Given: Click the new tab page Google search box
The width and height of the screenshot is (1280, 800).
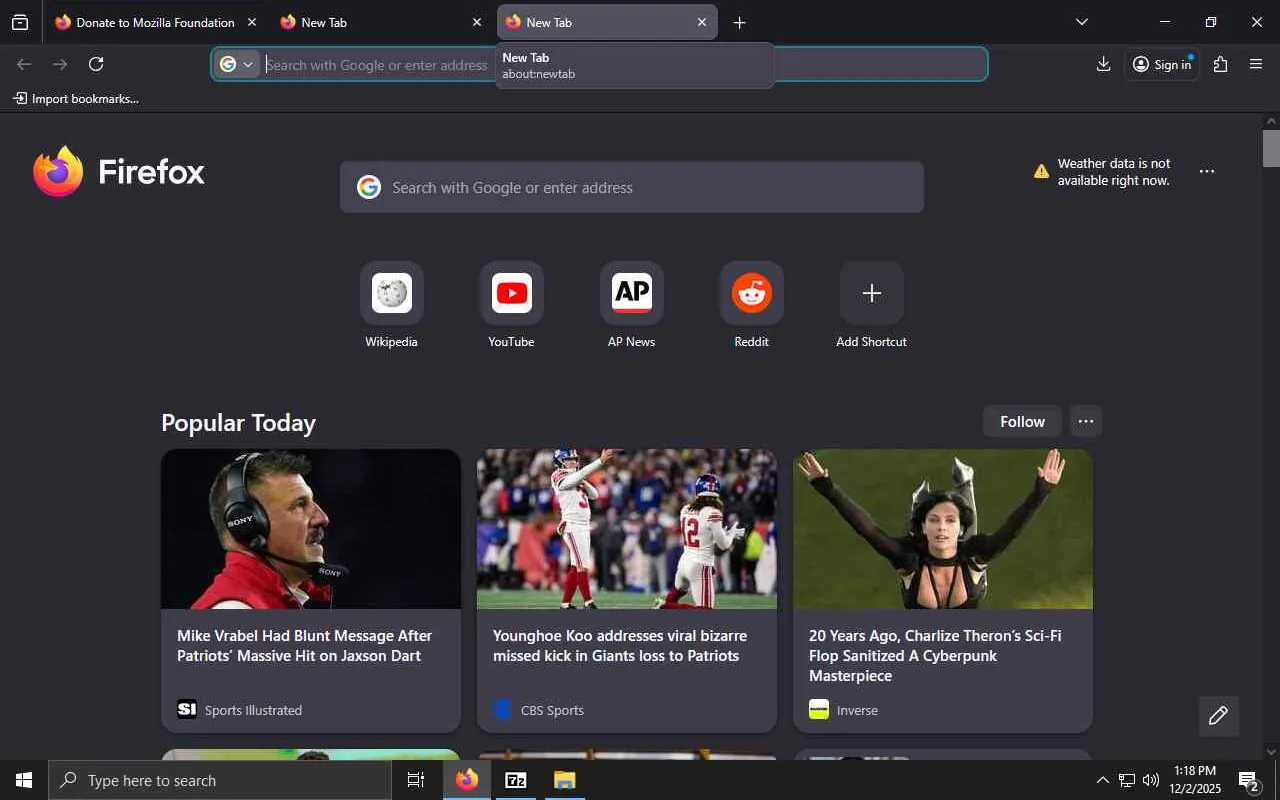Looking at the screenshot, I should [632, 187].
